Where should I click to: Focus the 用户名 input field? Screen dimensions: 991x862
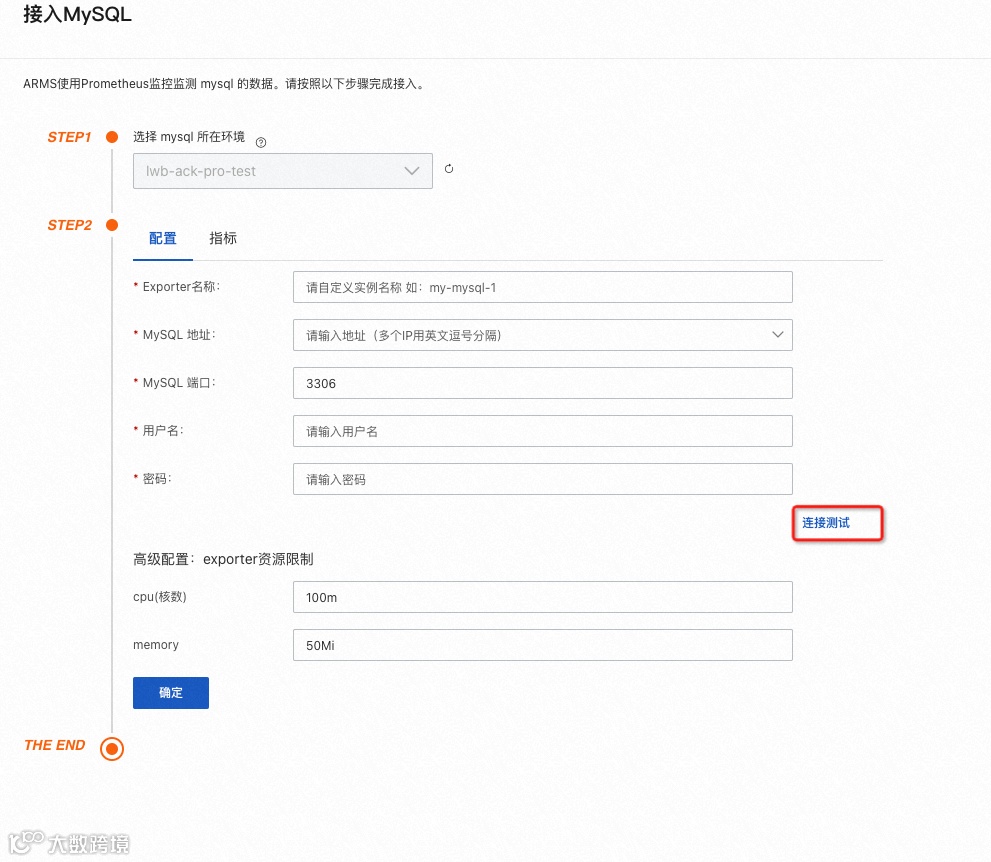coord(542,431)
